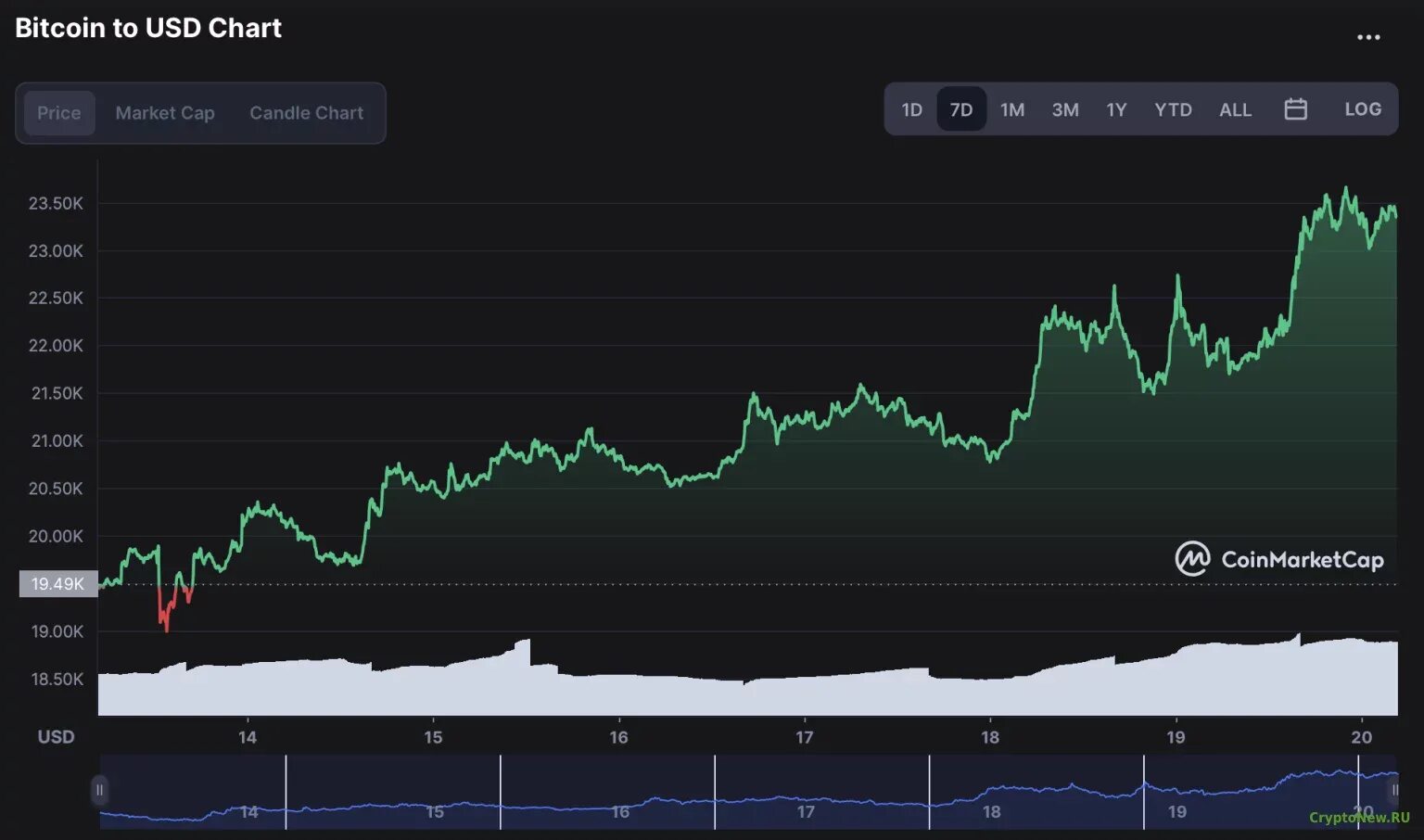Open the calendar date range picker
1424x840 pixels.
click(x=1295, y=109)
